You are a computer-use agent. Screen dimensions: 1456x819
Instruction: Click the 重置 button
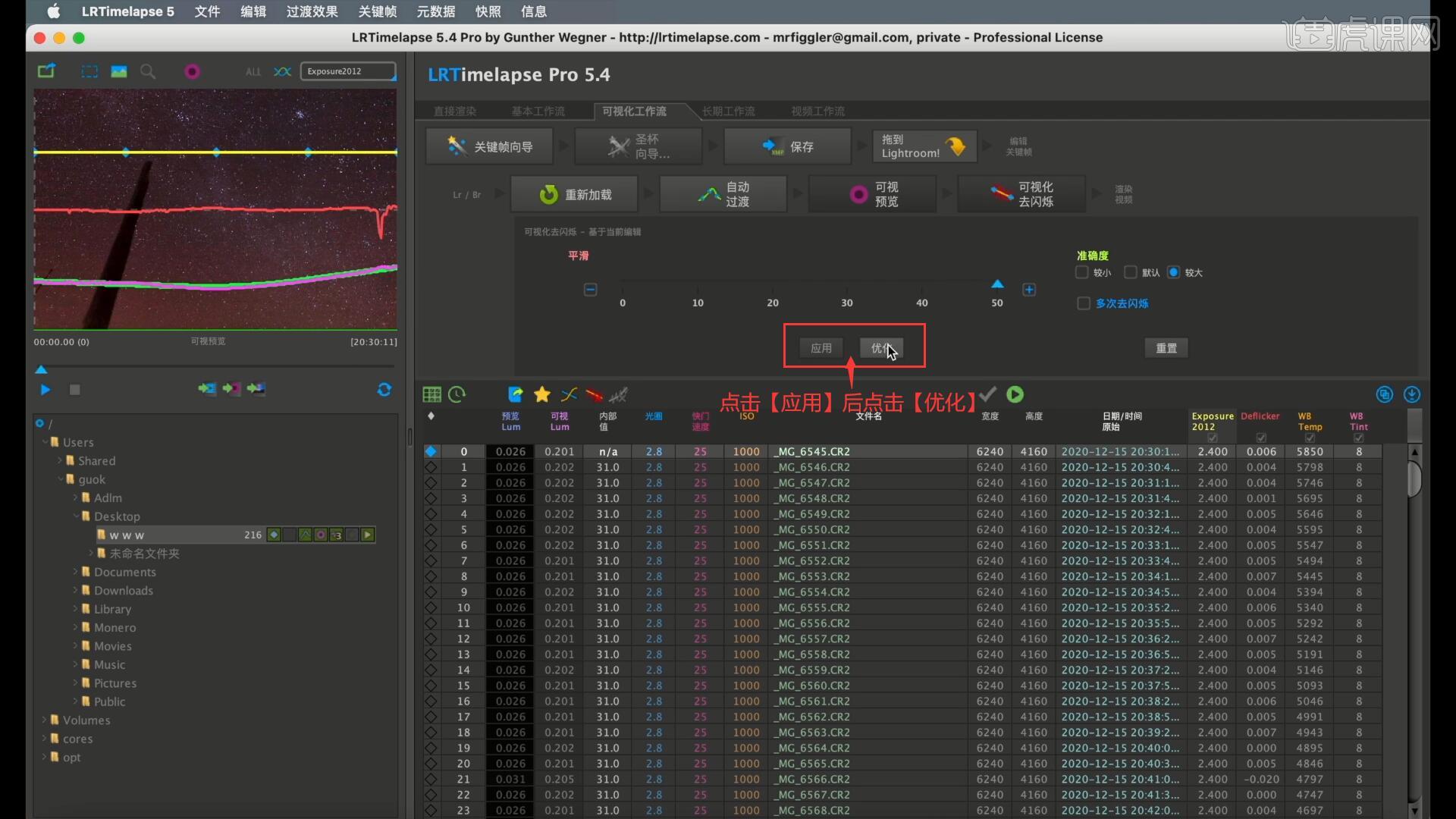pyautogui.click(x=1166, y=348)
